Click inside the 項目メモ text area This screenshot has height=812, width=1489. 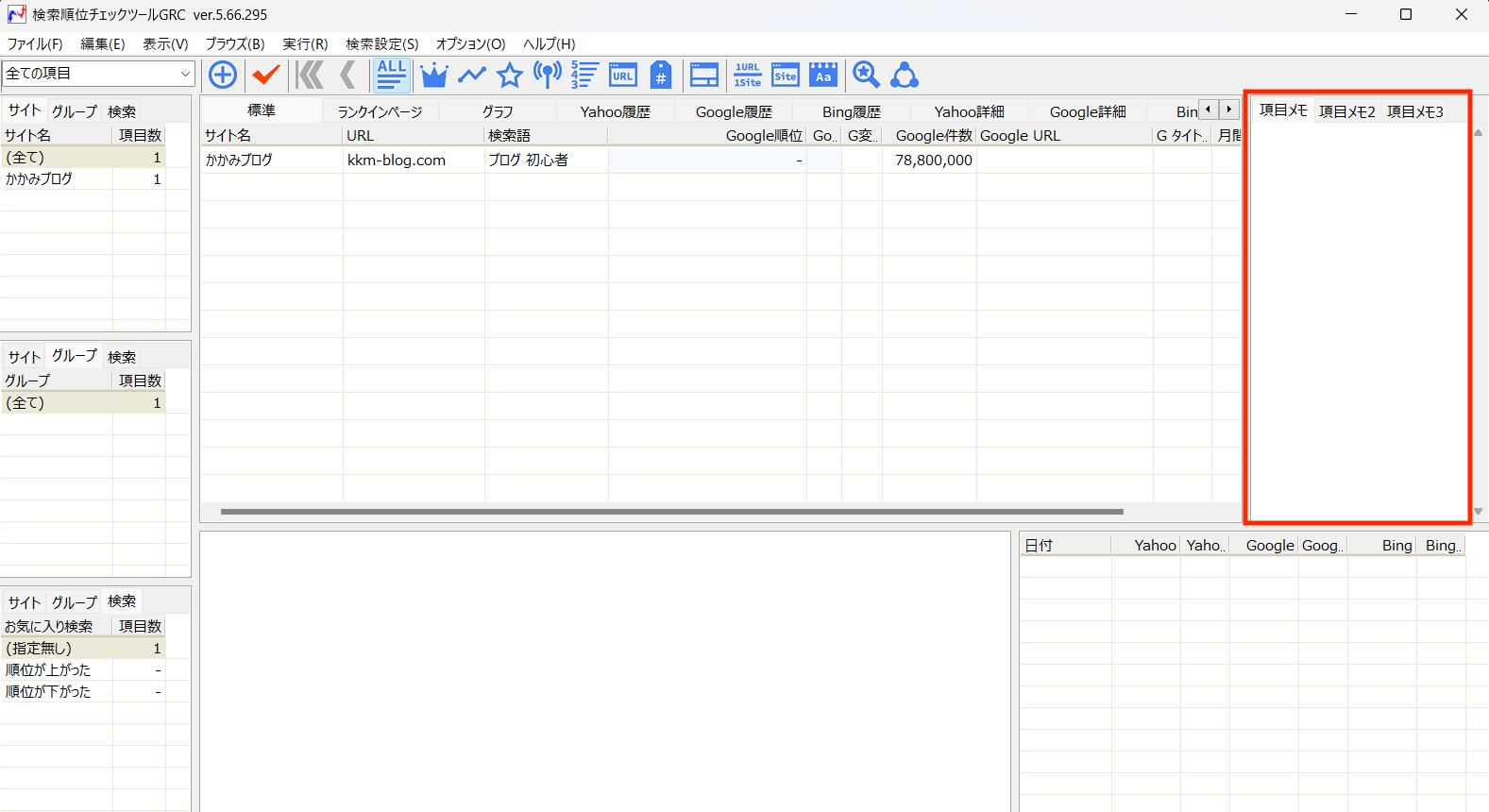[1358, 321]
